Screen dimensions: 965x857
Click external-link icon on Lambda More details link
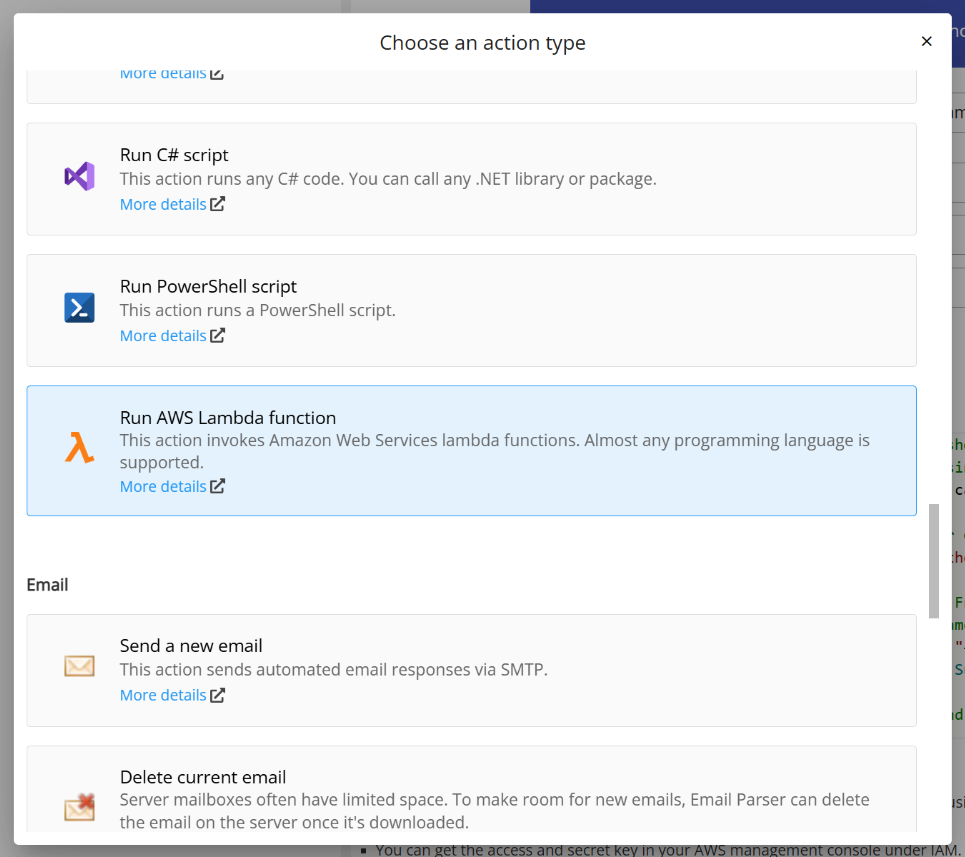coord(218,486)
